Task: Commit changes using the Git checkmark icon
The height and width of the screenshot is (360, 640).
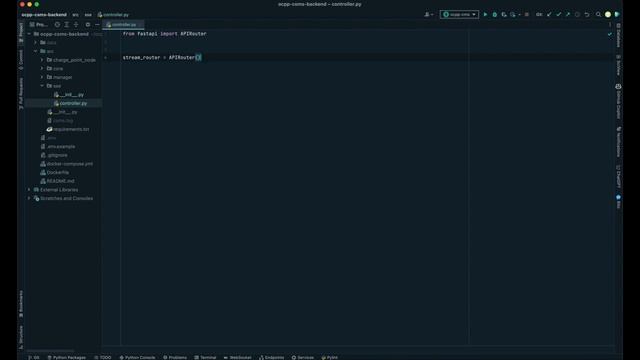Action: [x=558, y=14]
